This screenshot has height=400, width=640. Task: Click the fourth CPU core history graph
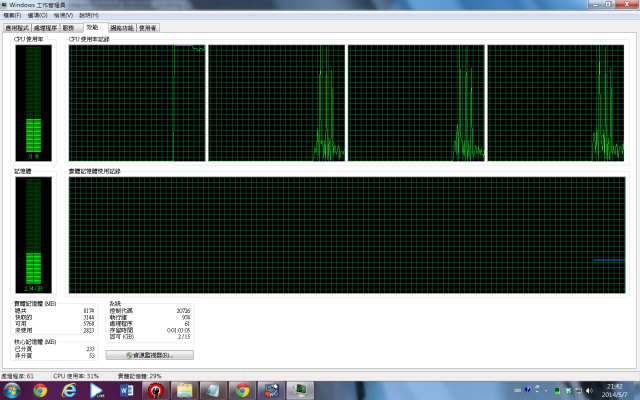point(556,103)
